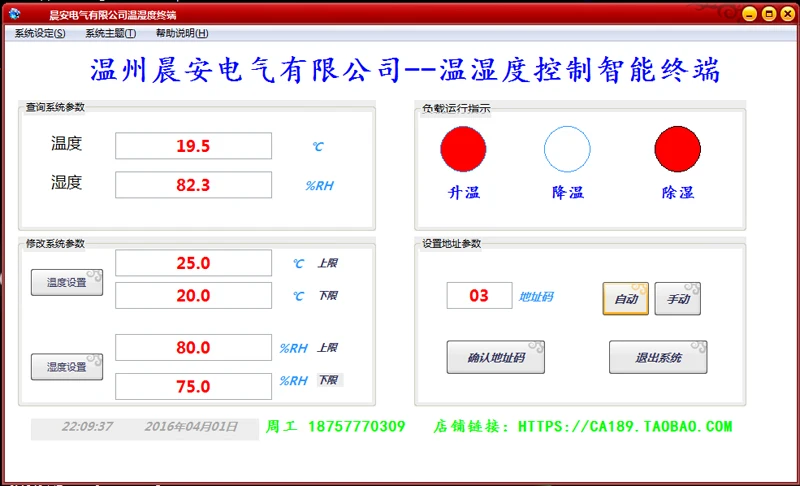Click the humidity reading field 82.3
The width and height of the screenshot is (800, 486).
tap(193, 185)
